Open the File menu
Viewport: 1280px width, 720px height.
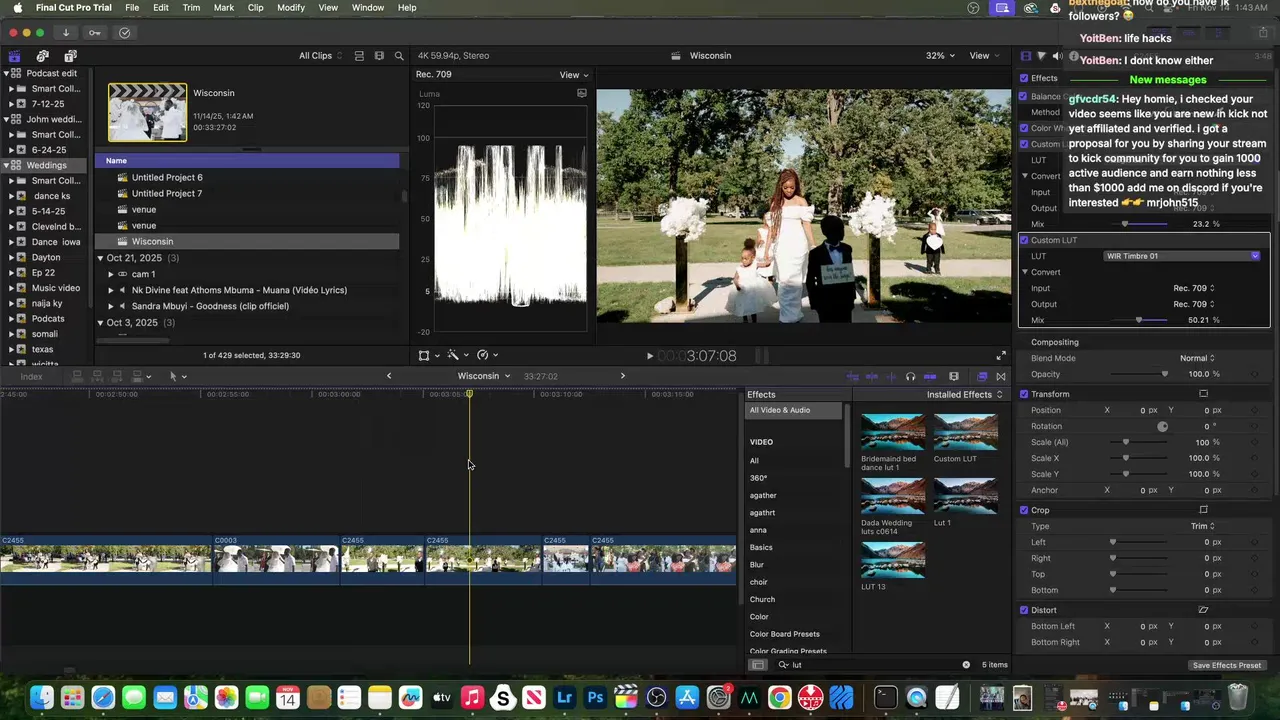pyautogui.click(x=132, y=8)
